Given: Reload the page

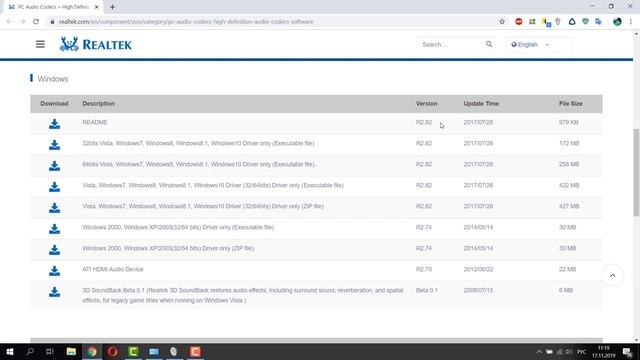Looking at the screenshot, I should click(x=36, y=22).
